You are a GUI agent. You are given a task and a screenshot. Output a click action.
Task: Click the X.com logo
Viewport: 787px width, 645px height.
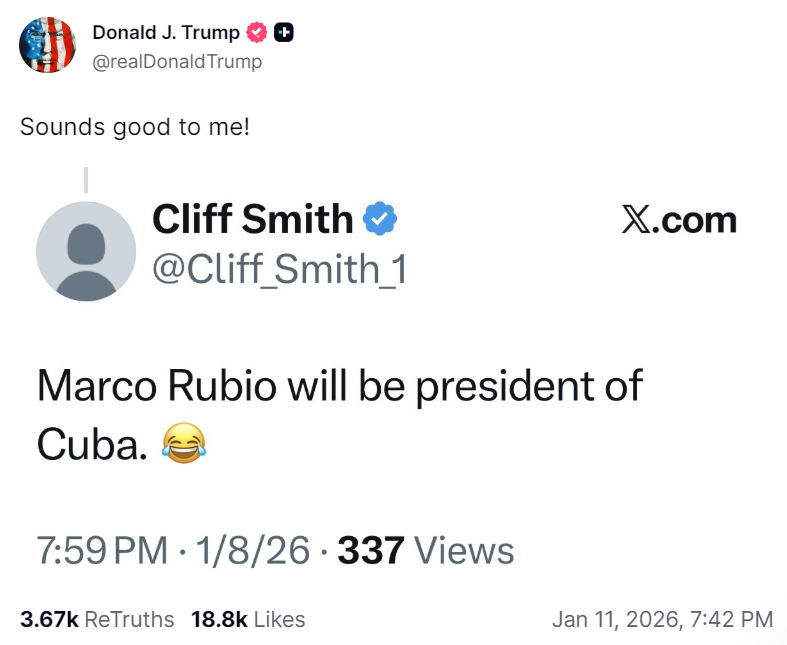coord(678,220)
